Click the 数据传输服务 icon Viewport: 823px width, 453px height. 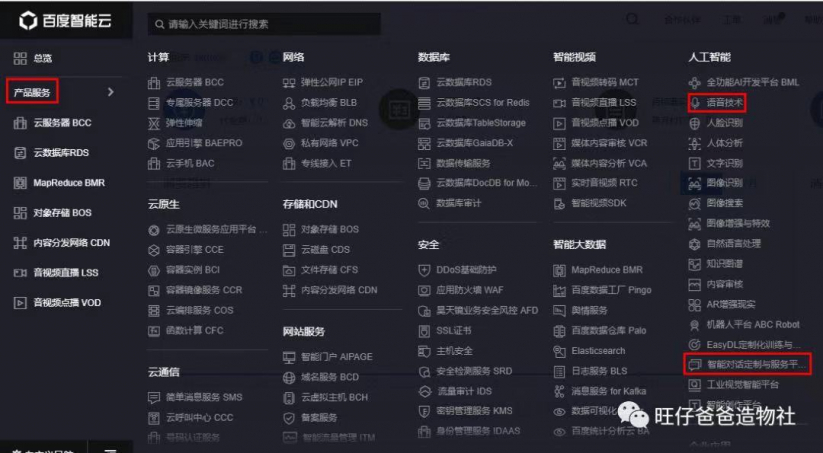pos(424,164)
